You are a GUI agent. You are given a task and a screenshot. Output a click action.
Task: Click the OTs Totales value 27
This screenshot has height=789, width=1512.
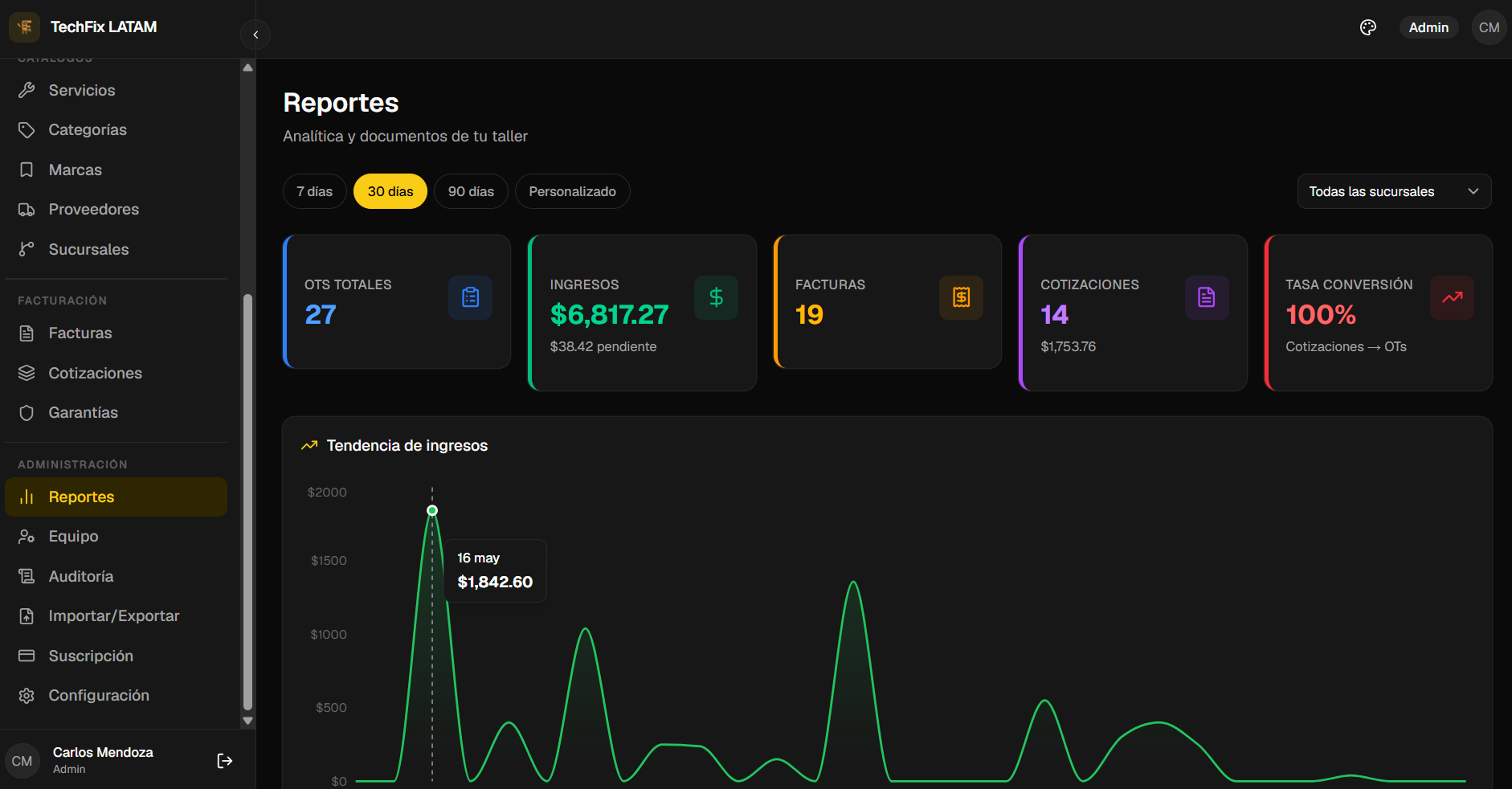tap(321, 314)
